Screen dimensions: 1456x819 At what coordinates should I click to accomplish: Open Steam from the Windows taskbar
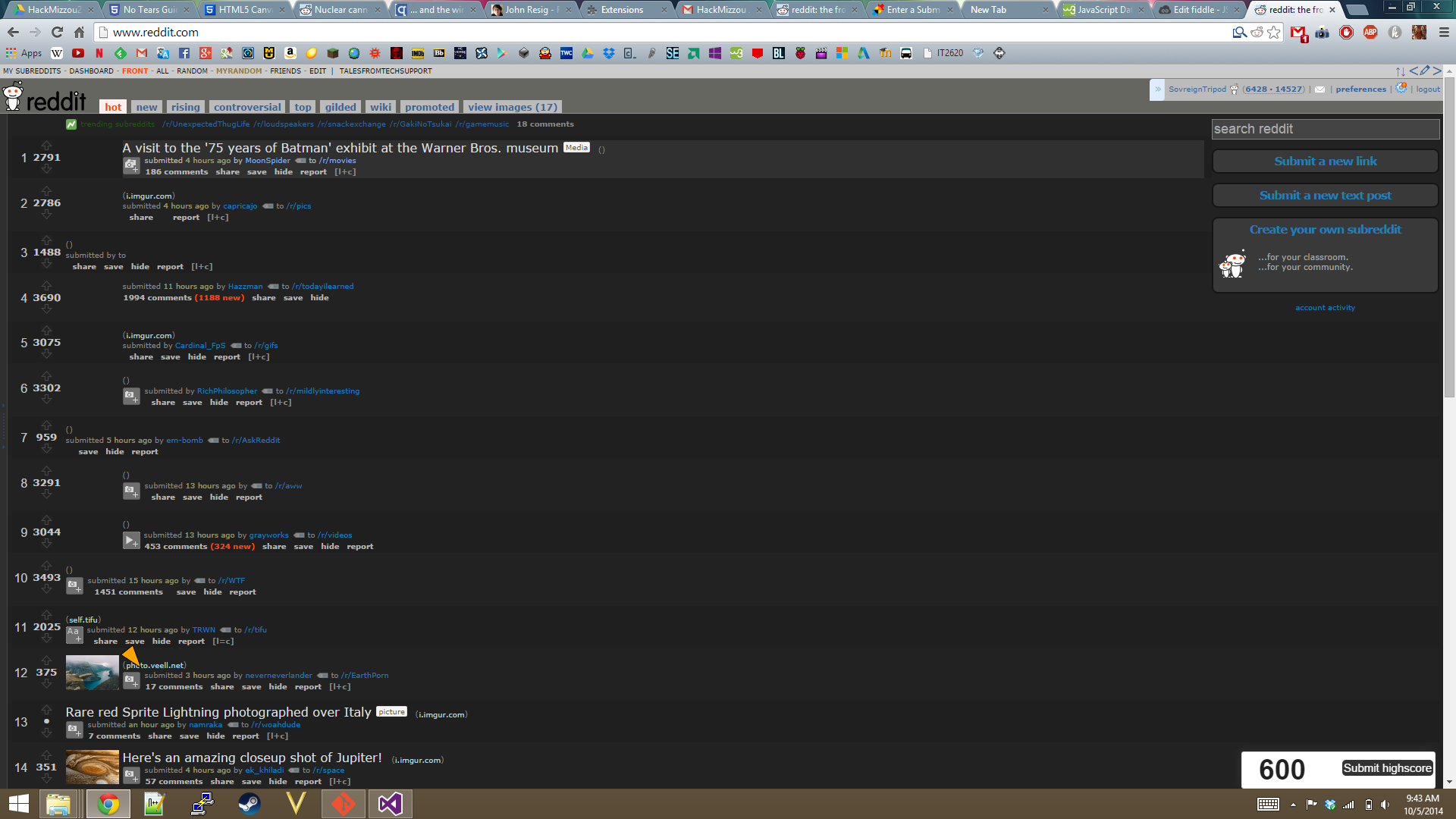[249, 803]
